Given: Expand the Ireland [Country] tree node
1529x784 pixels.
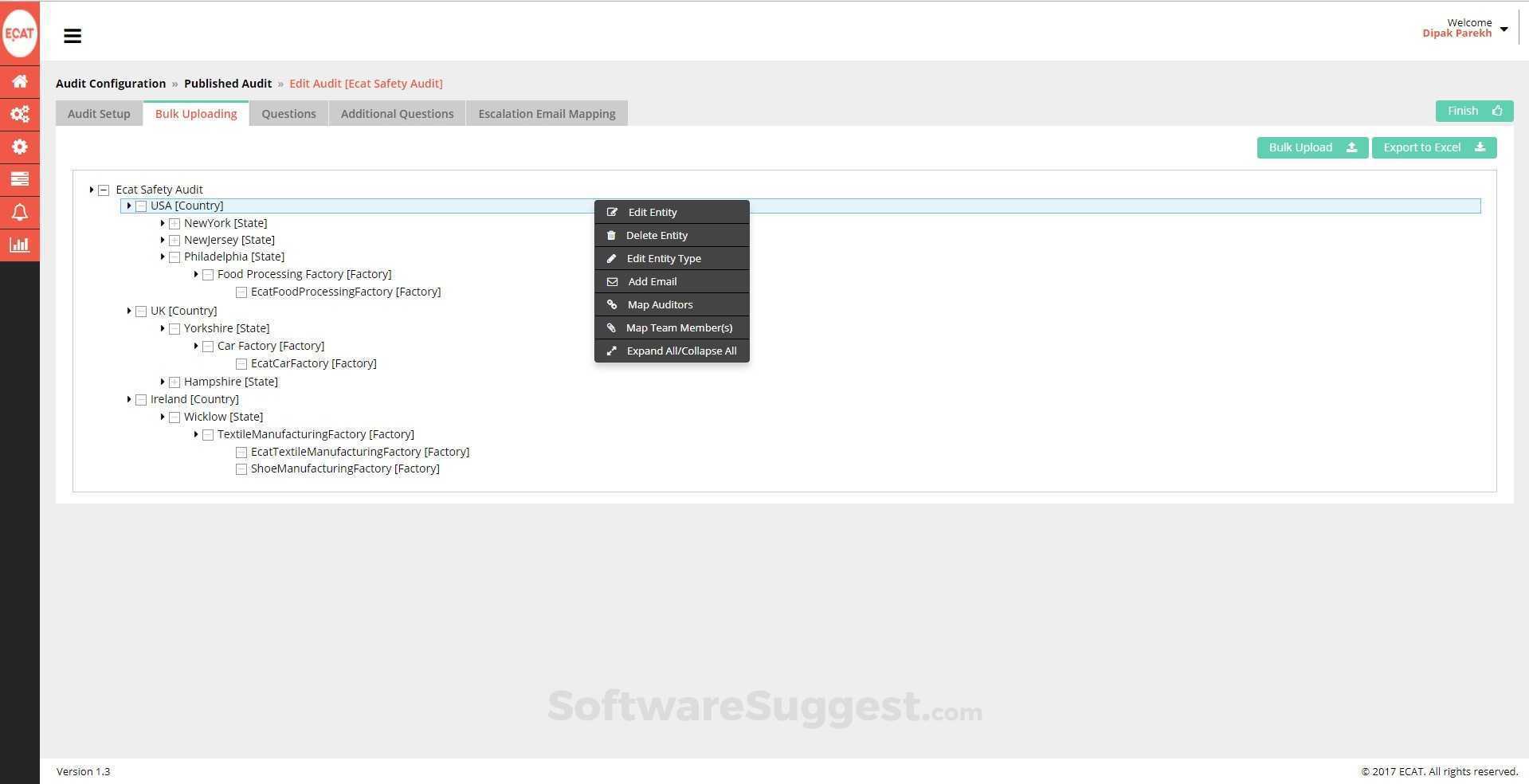Looking at the screenshot, I should [x=129, y=399].
